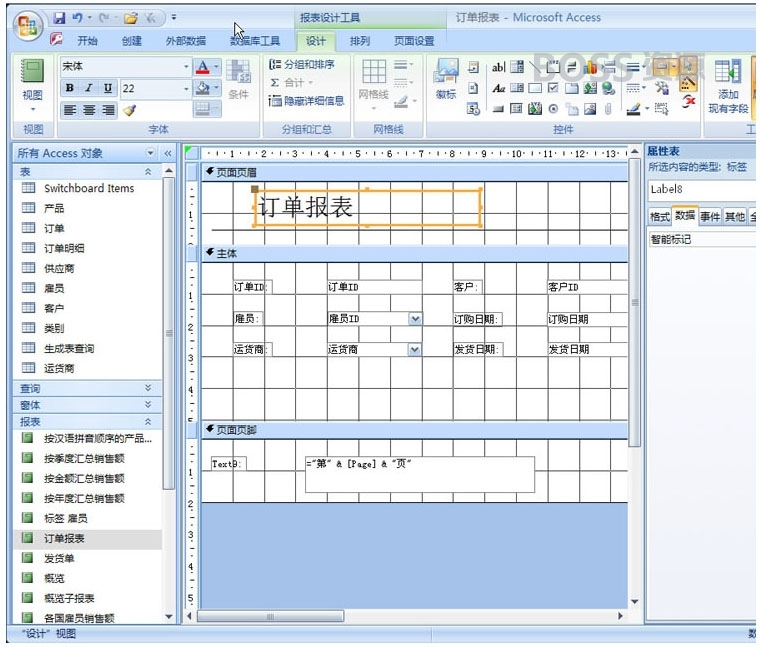760x647 pixels.
Task: Open the 合计 (Totals) button
Action: 291,82
